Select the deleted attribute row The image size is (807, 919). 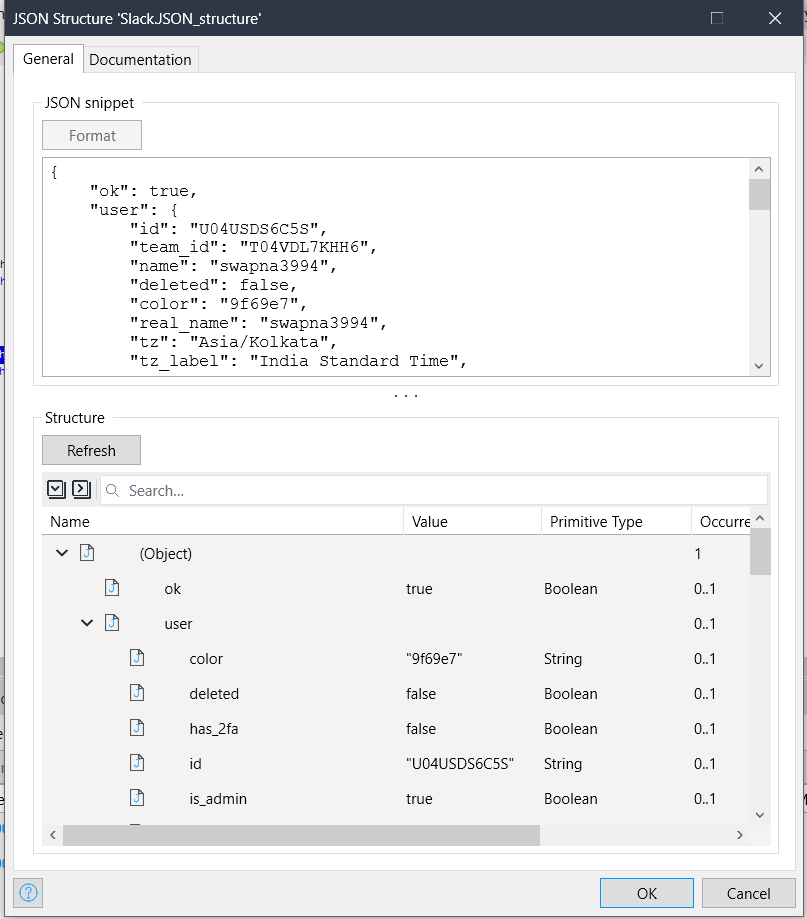pos(396,694)
